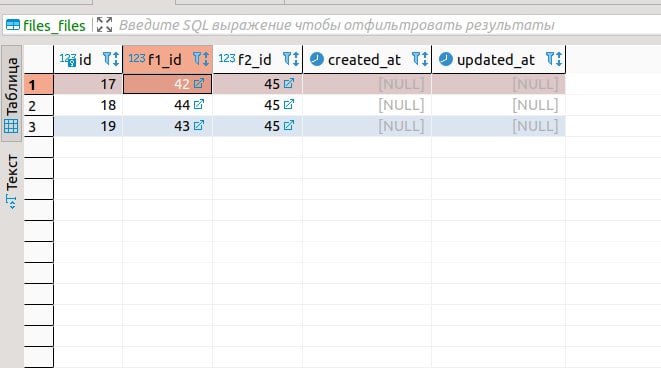Click the files_files table icon
Image resolution: width=661 pixels, height=368 pixels.
click(13, 25)
